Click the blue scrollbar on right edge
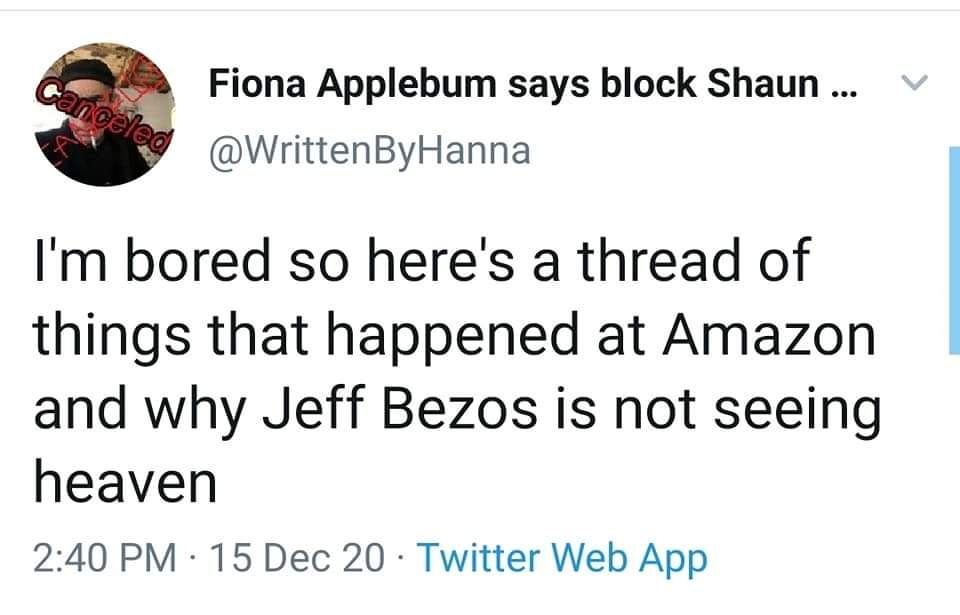This screenshot has width=960, height=615. (953, 250)
